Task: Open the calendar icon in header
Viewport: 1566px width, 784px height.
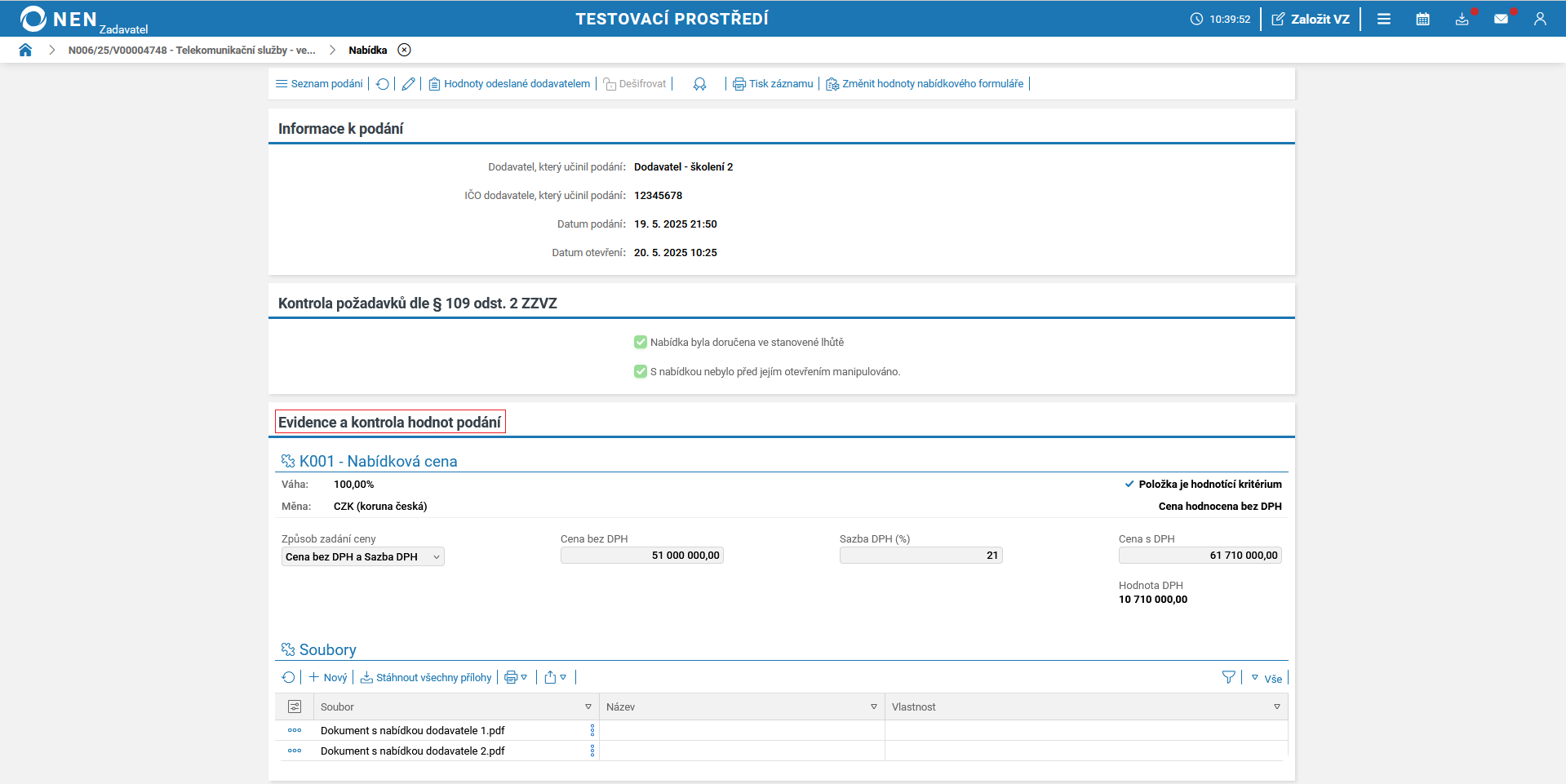Action: click(x=1422, y=19)
